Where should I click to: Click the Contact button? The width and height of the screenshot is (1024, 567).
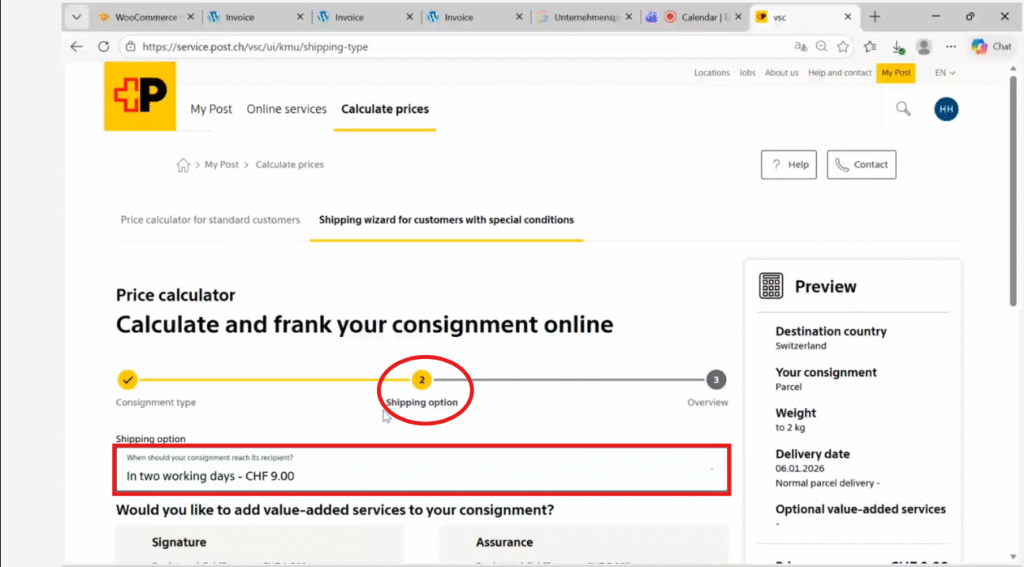point(861,165)
